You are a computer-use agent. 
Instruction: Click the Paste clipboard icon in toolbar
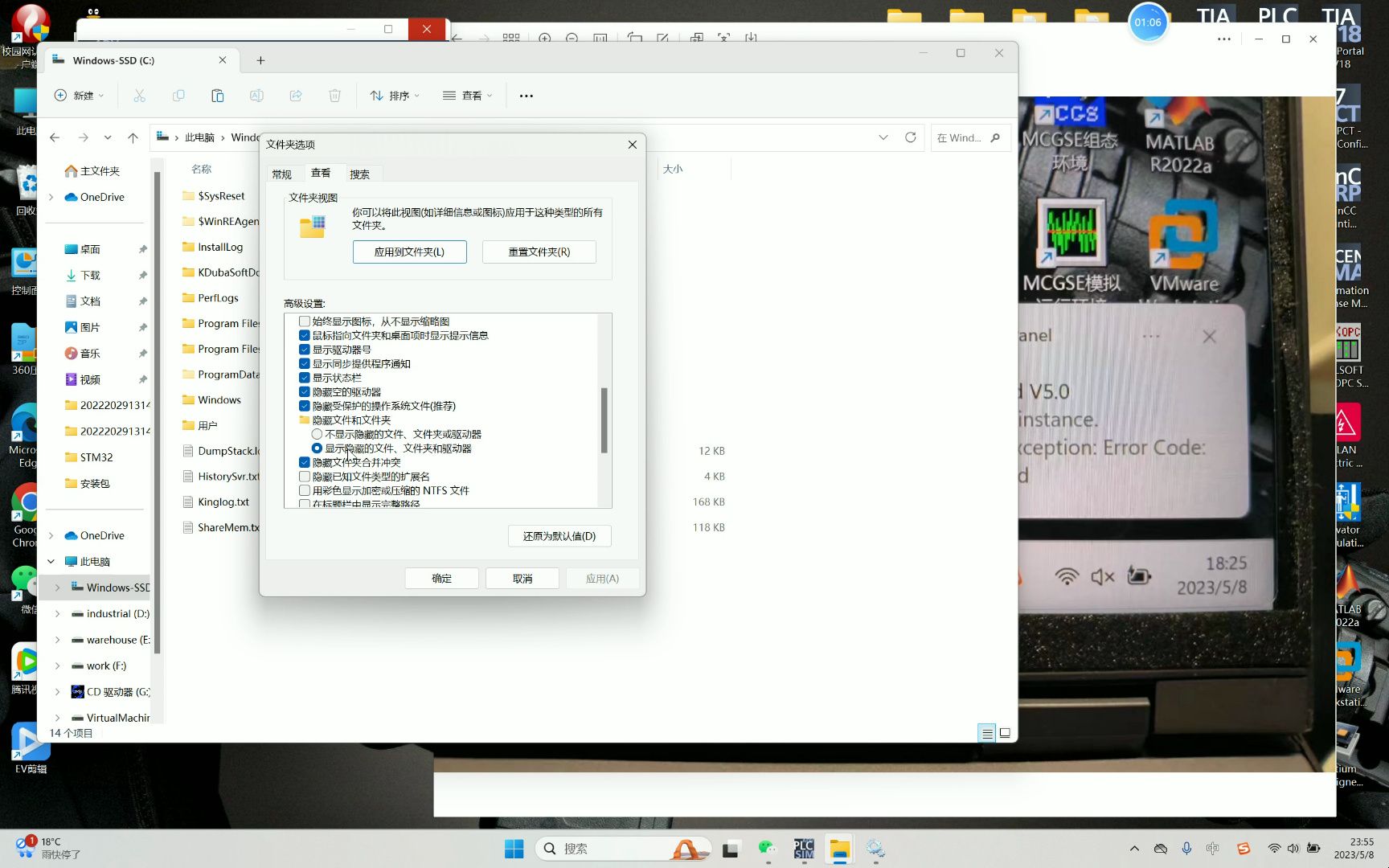[x=217, y=96]
